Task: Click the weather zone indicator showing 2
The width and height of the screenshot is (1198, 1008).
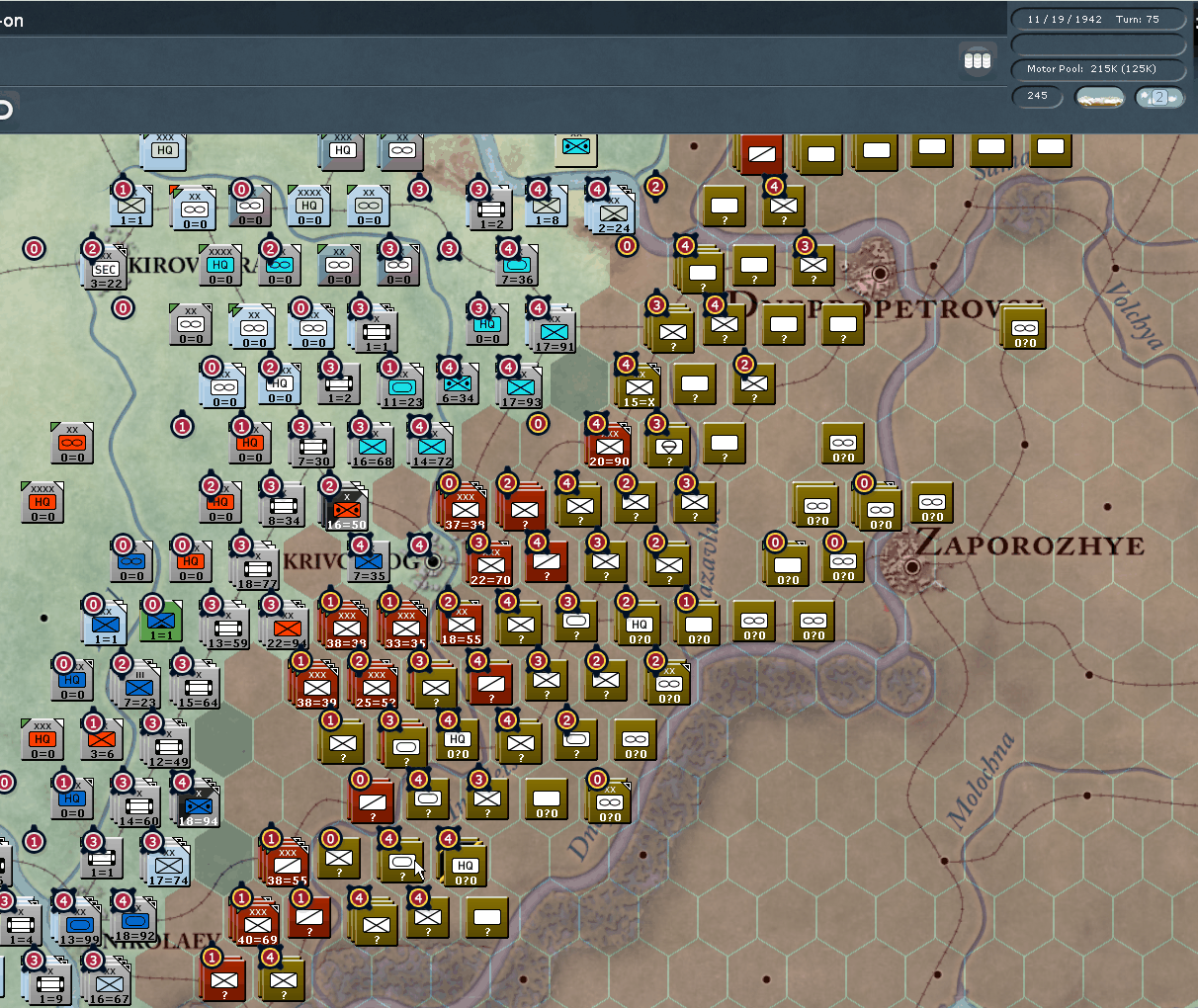Action: [1159, 97]
